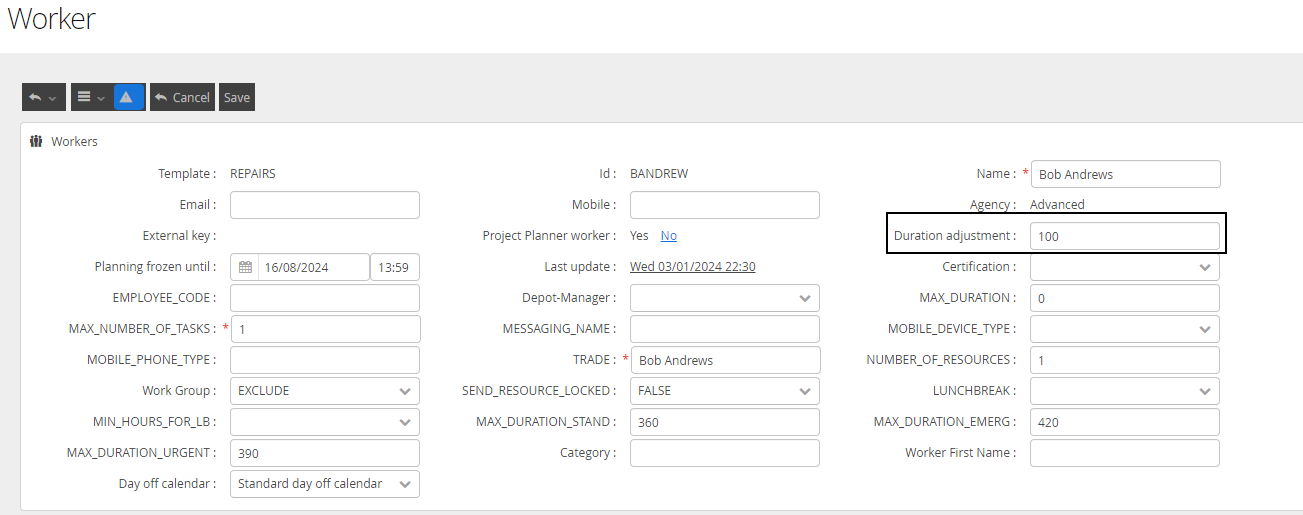The height and width of the screenshot is (515, 1303).
Task: Open the Last update timestamp link
Action: (x=692, y=267)
